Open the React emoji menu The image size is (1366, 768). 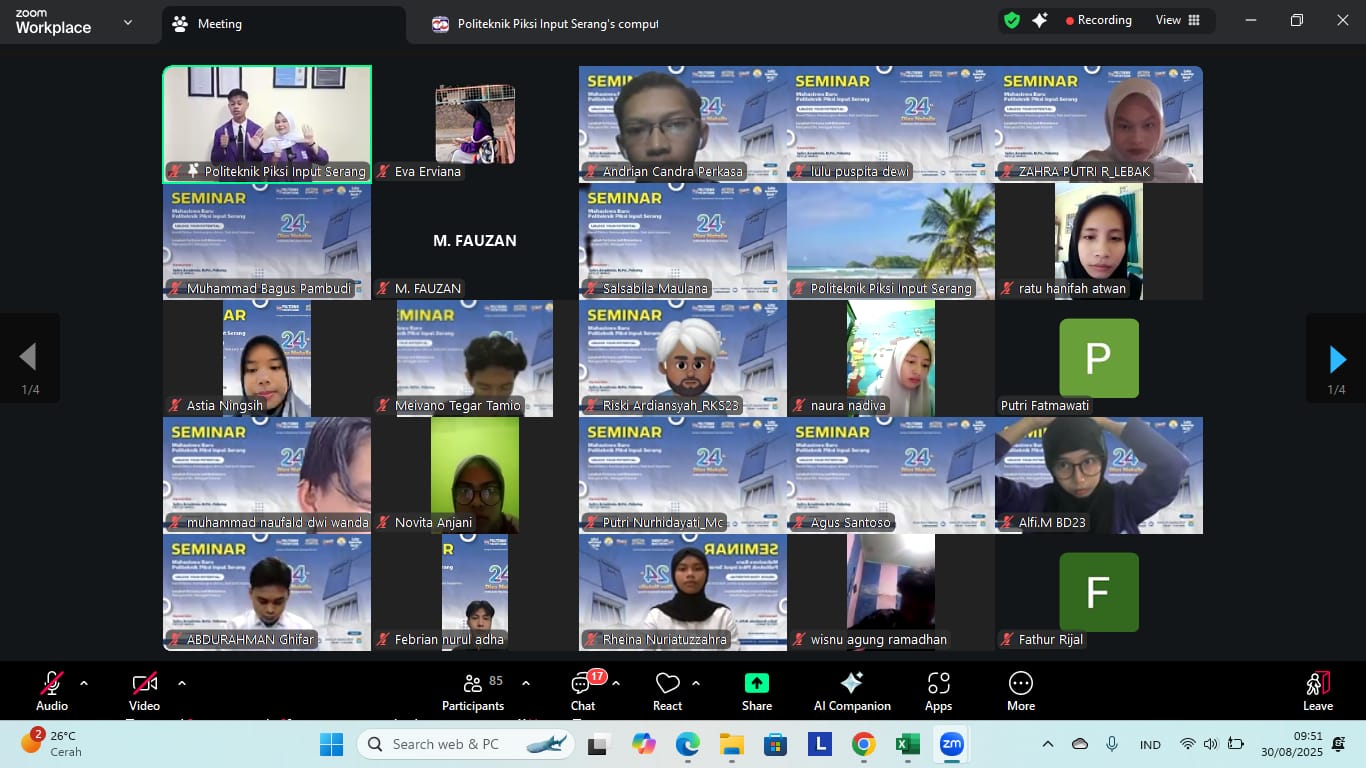[x=667, y=691]
